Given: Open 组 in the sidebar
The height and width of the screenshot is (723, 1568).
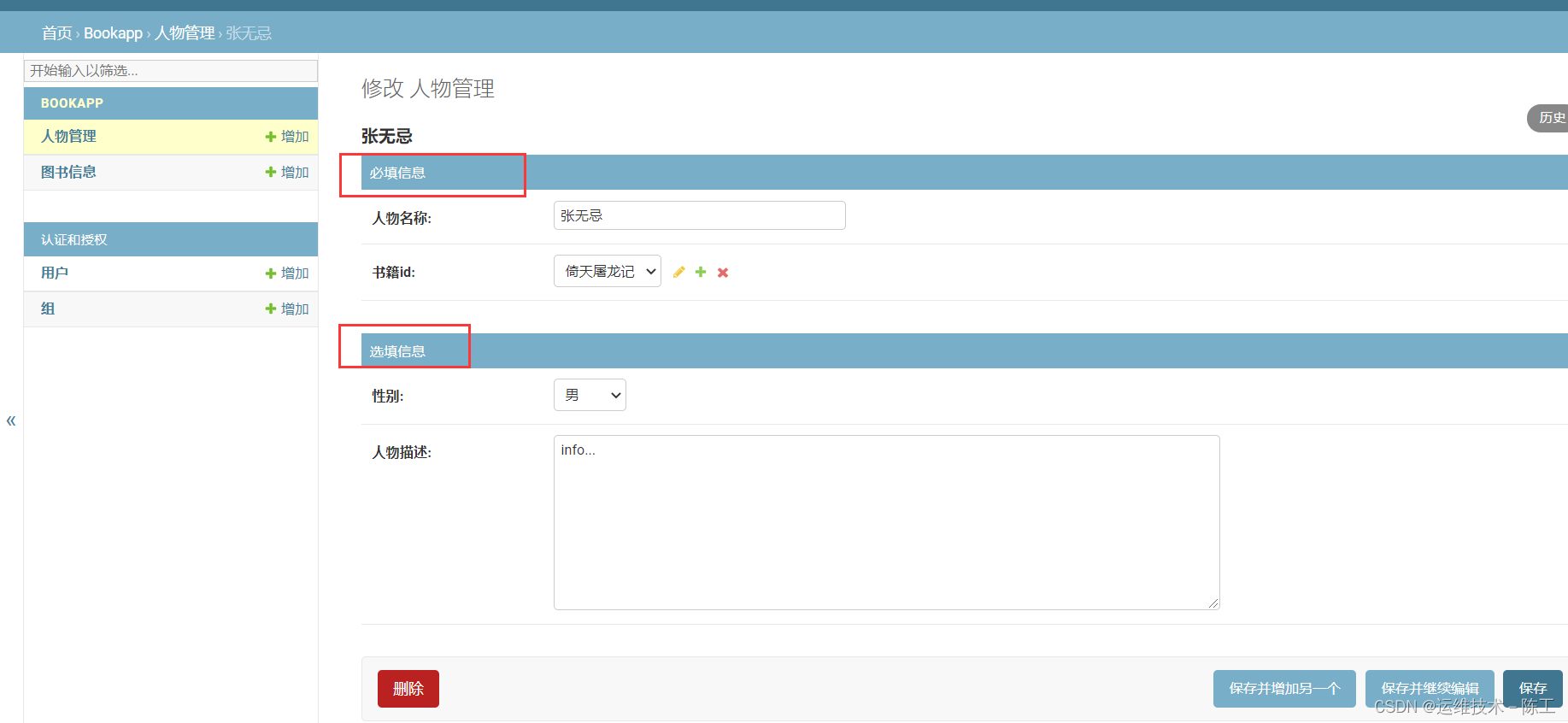Looking at the screenshot, I should tap(48, 309).
